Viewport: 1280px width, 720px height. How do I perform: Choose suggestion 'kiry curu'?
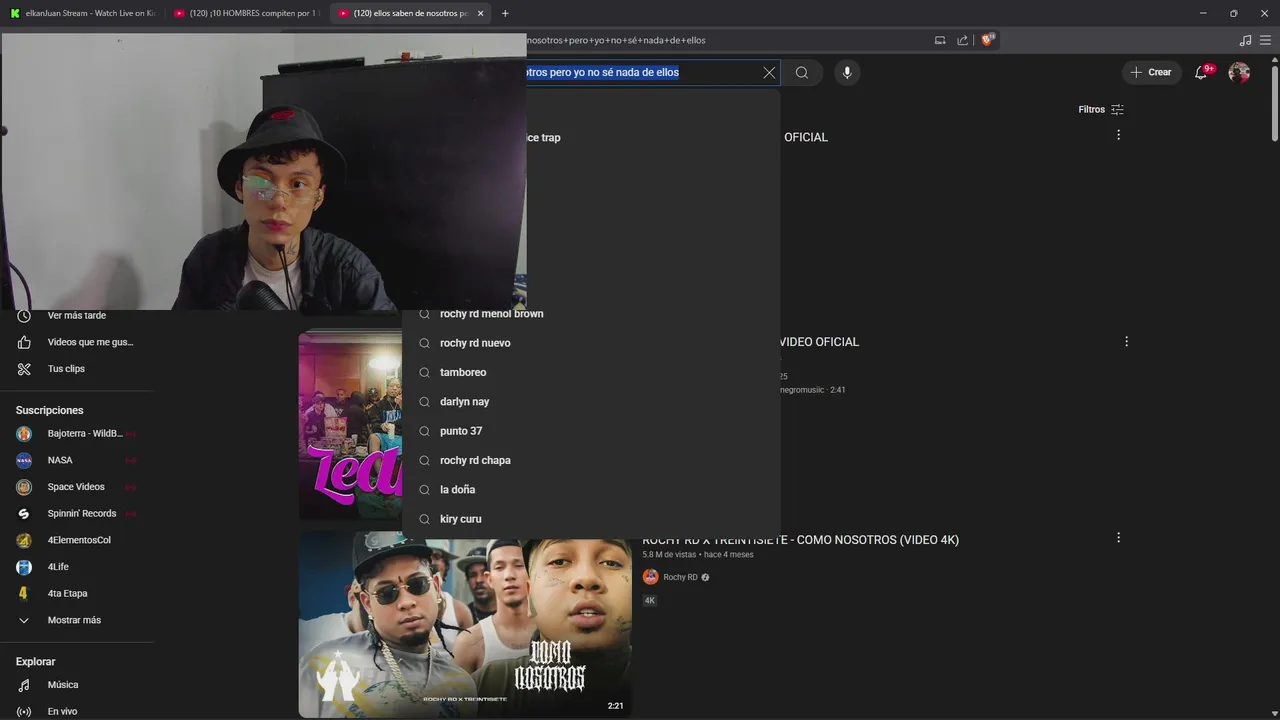pyautogui.click(x=591, y=519)
